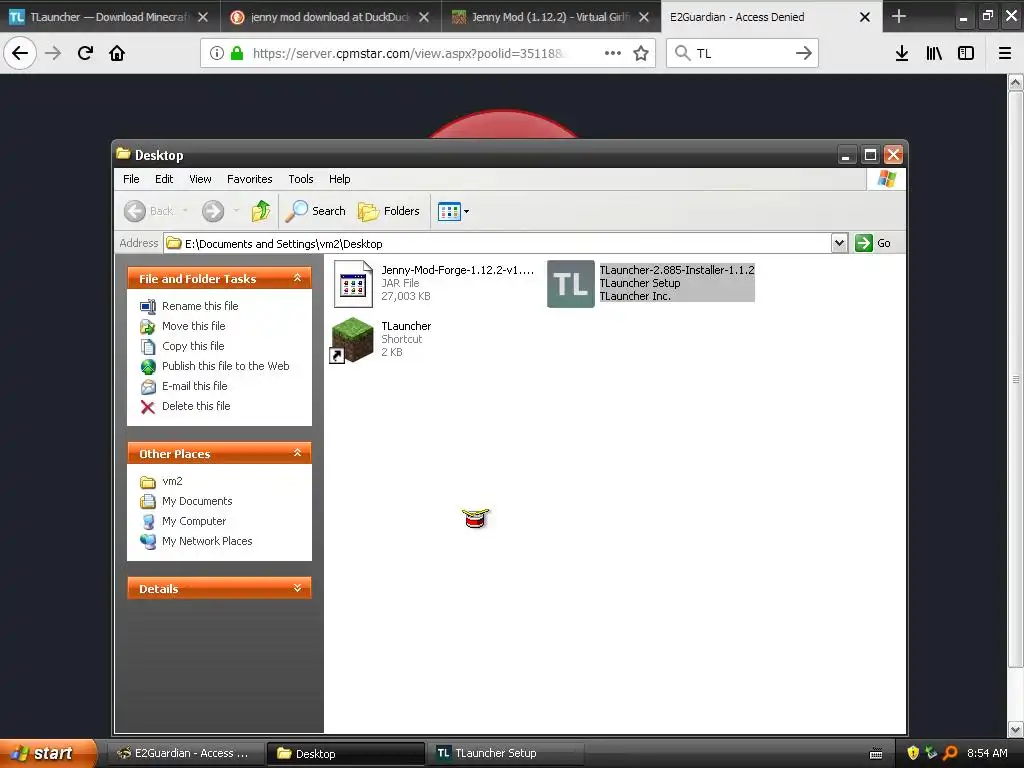Open the browser Downloads panel

click(902, 53)
